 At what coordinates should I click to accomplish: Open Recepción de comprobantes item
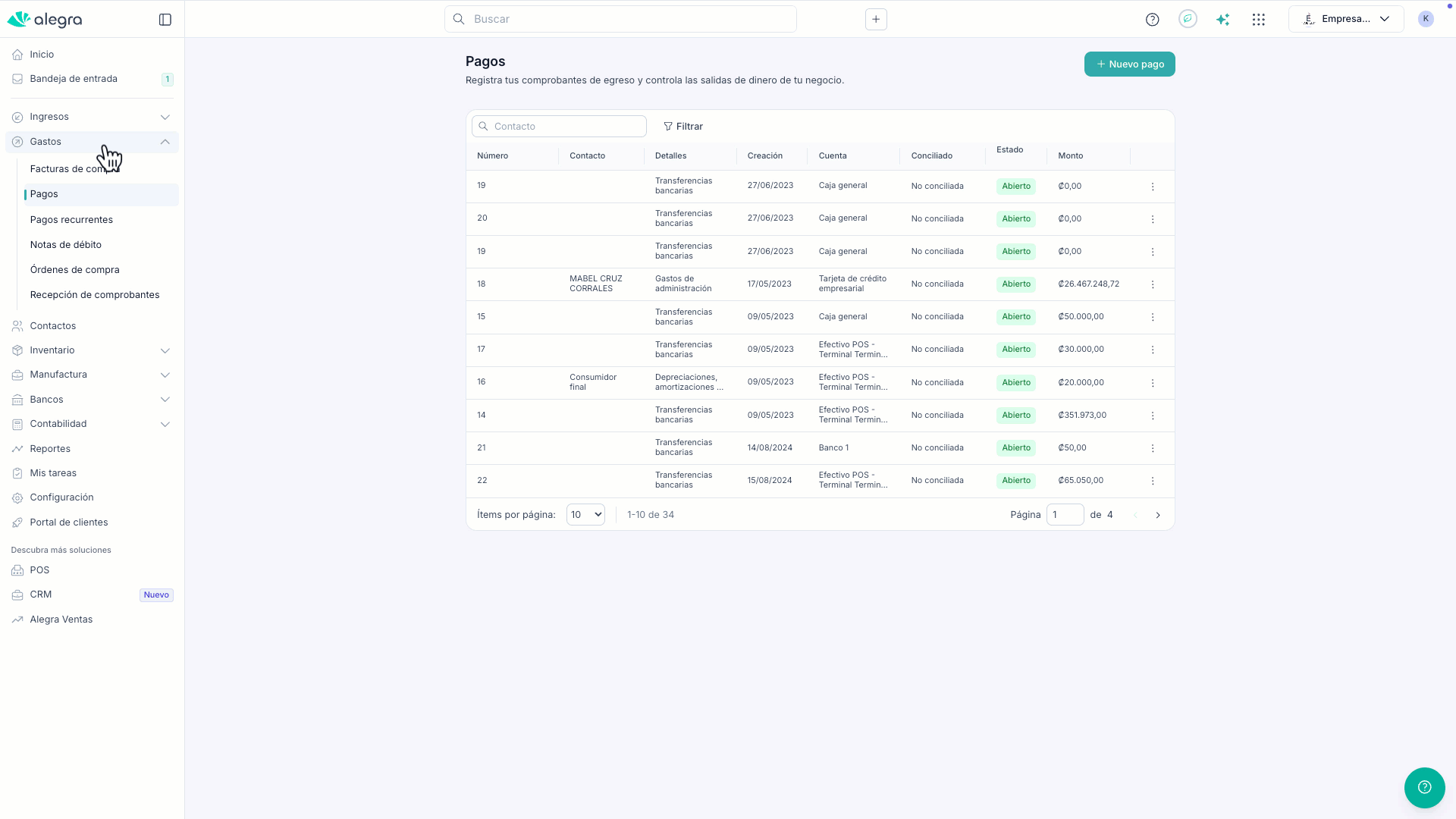95,295
